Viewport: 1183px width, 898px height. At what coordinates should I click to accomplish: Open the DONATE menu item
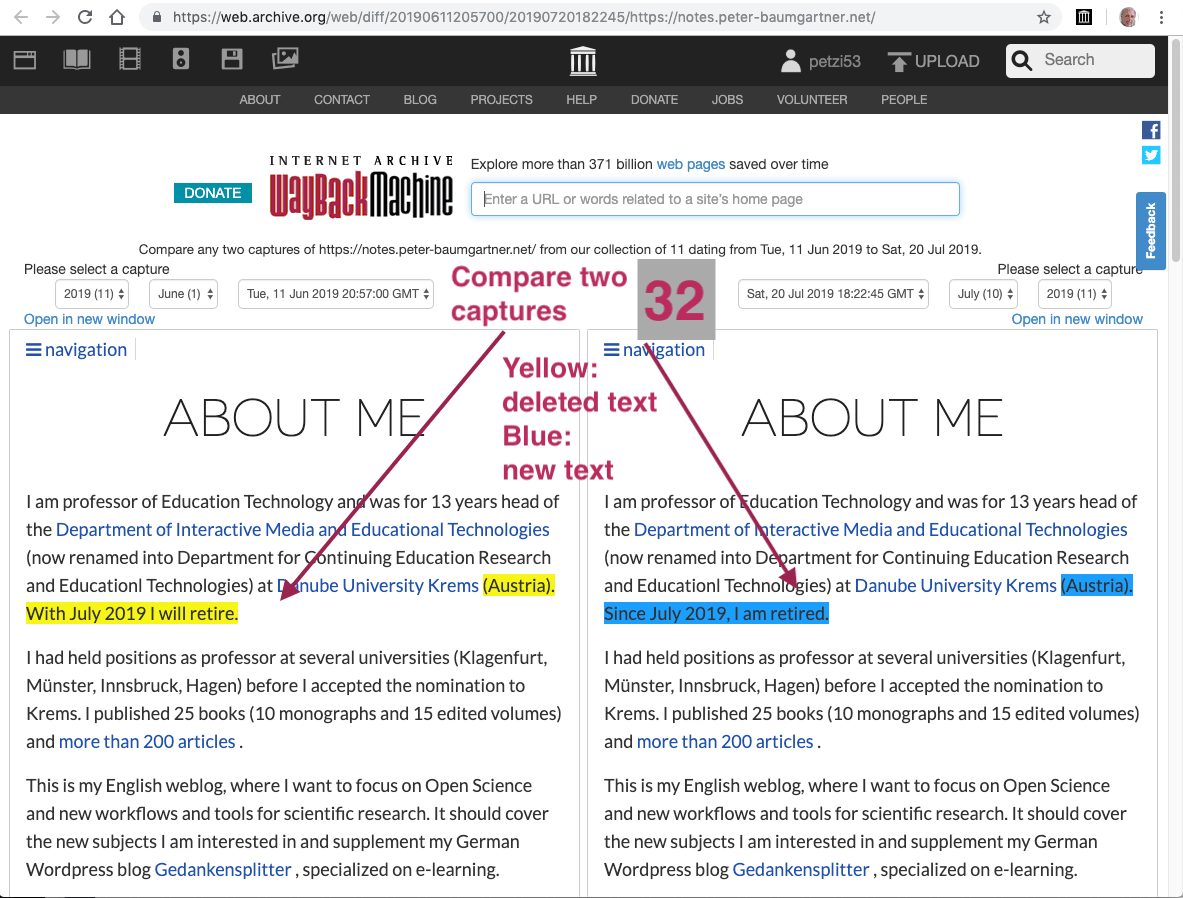pos(654,100)
